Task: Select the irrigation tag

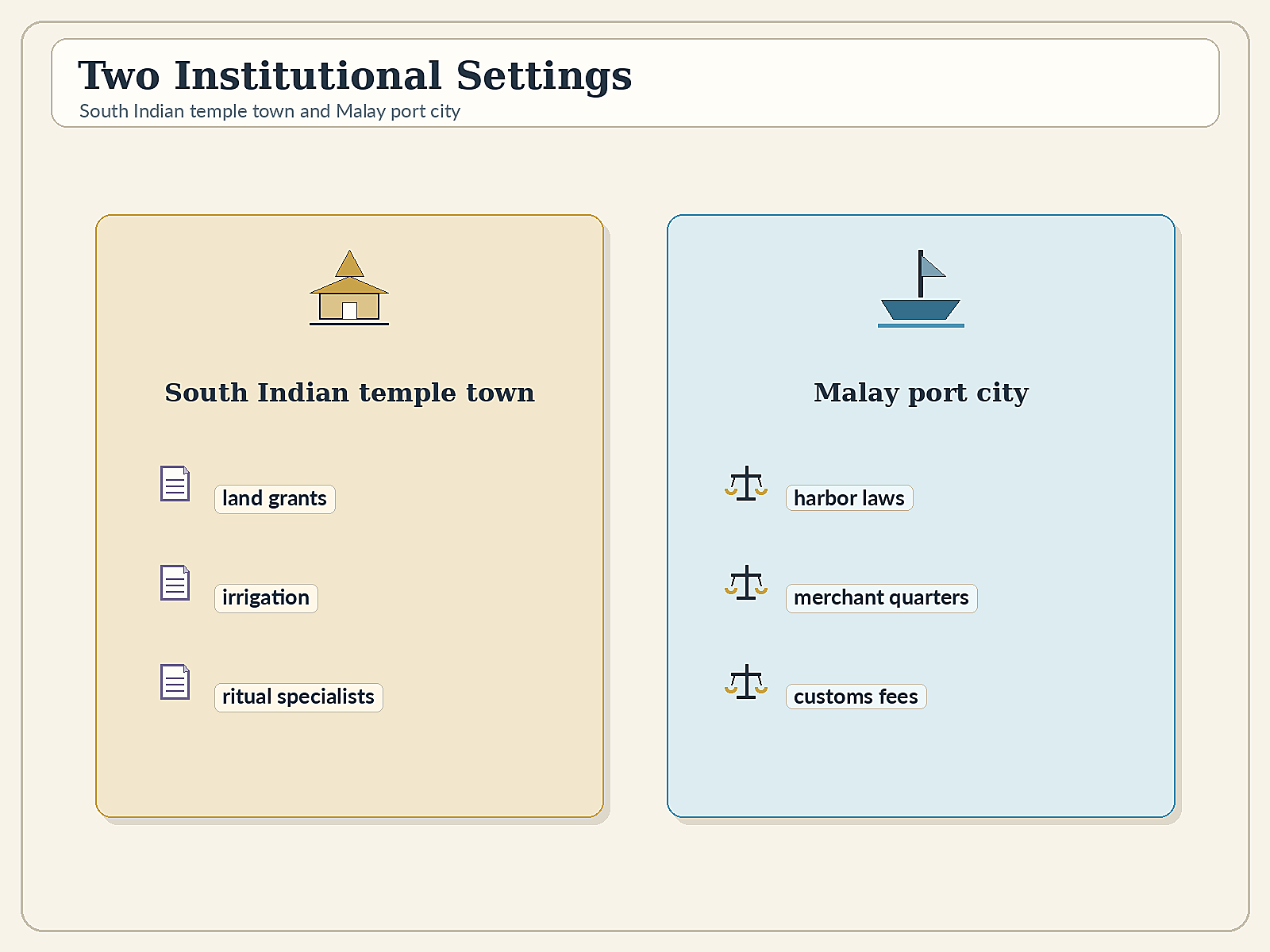Action: tap(266, 598)
